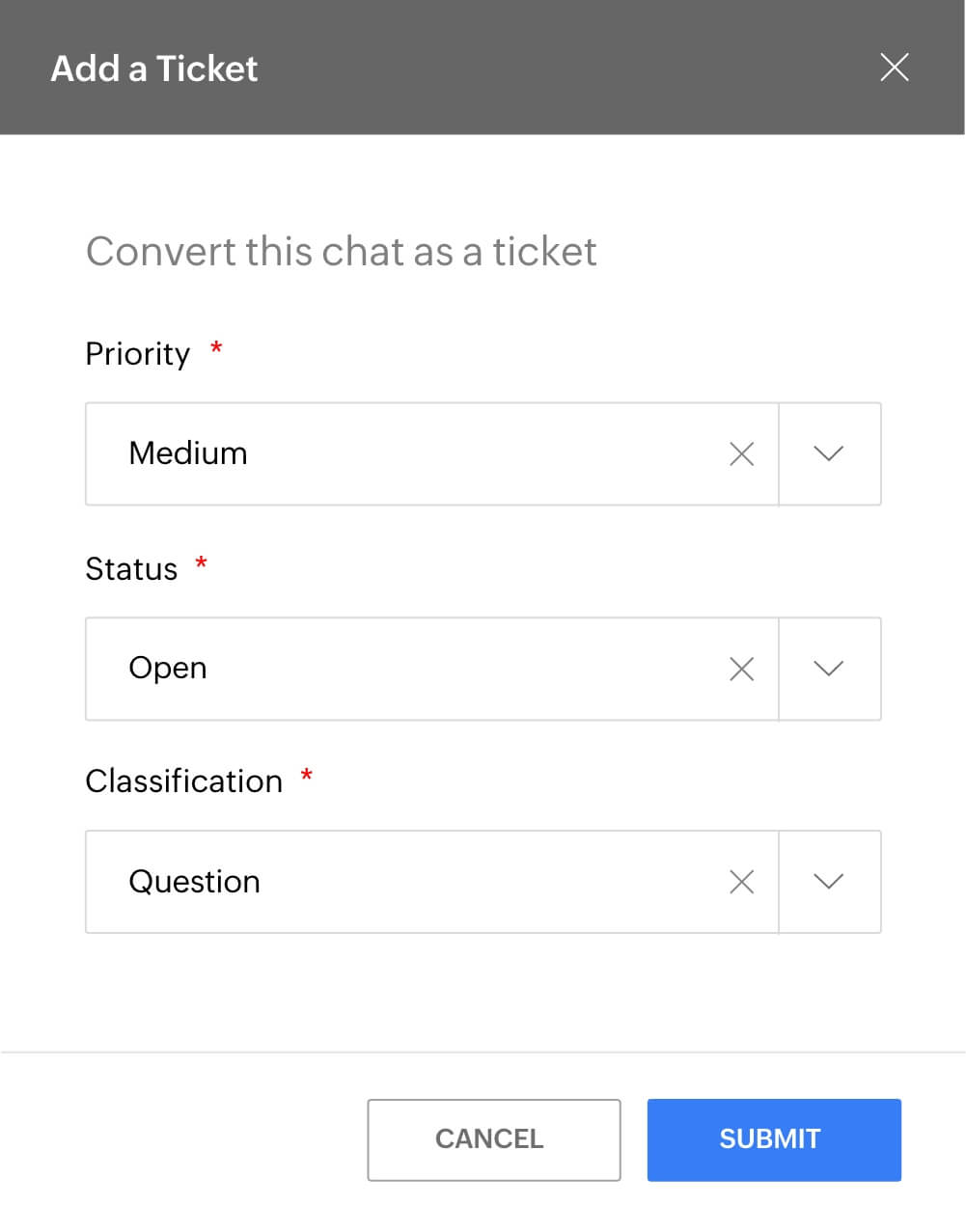Submit the new ticket
Screen dimensions: 966x1232
tap(772, 1138)
